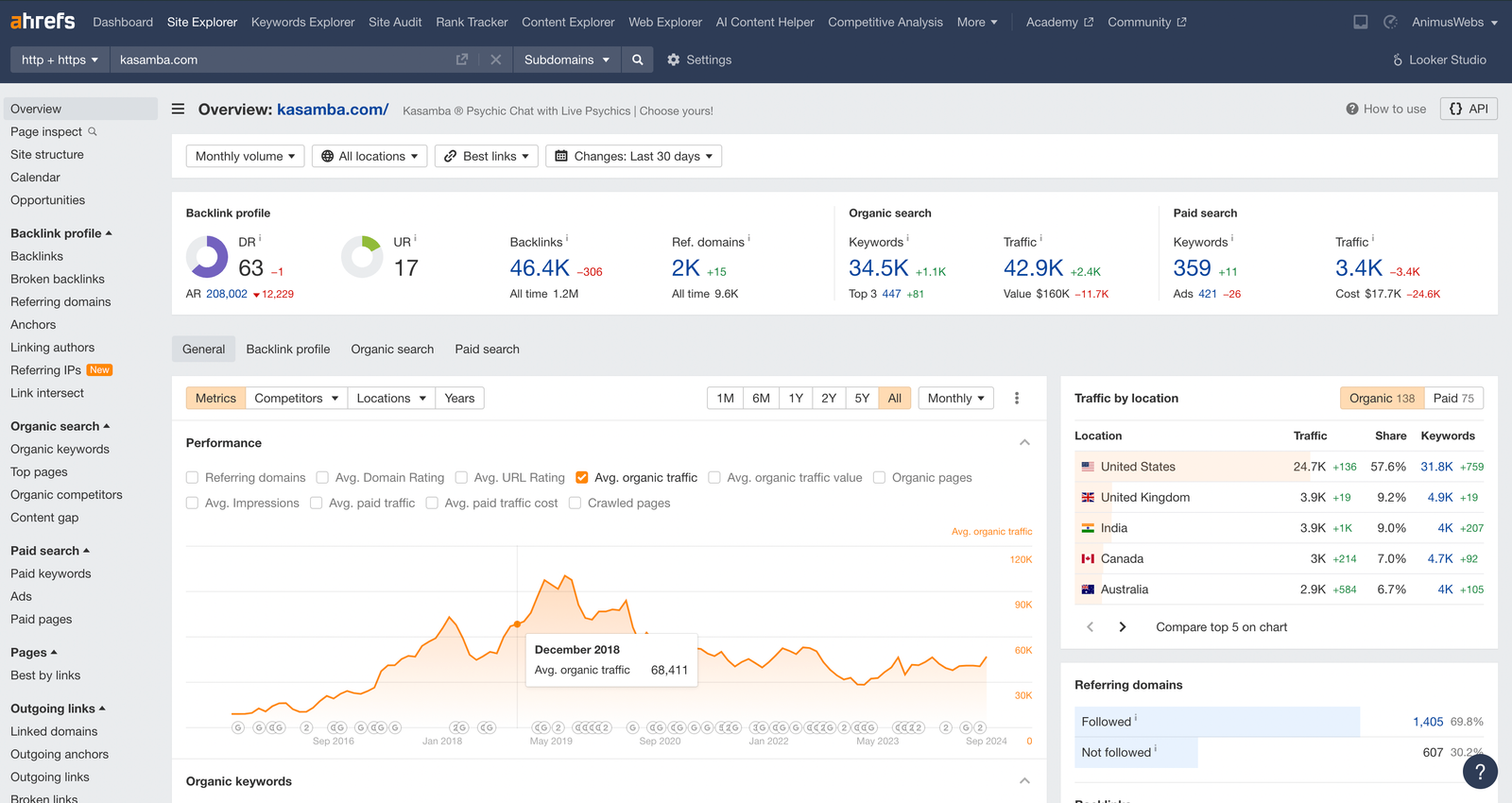Open the API button
The image size is (1512, 803).
(1469, 109)
